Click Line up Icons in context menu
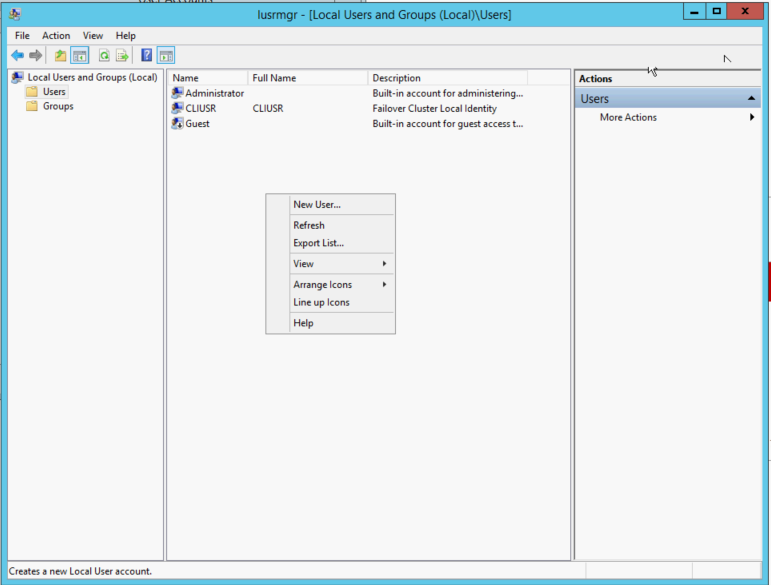Image resolution: width=771 pixels, height=585 pixels. pos(330,302)
